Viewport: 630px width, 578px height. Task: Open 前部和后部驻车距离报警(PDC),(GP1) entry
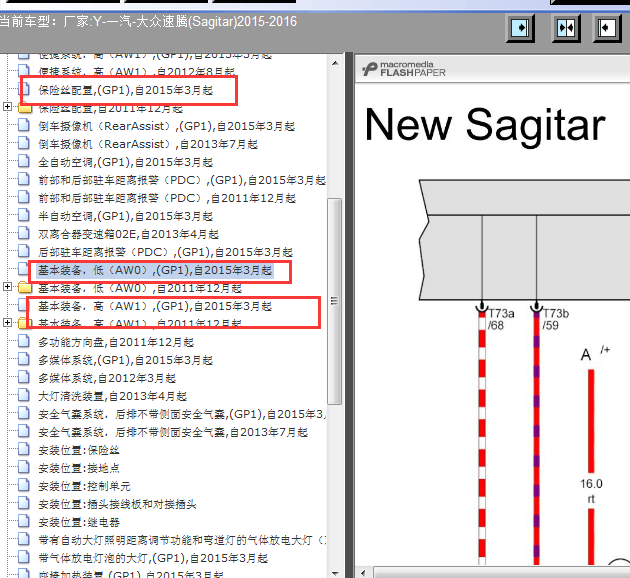coord(182,180)
